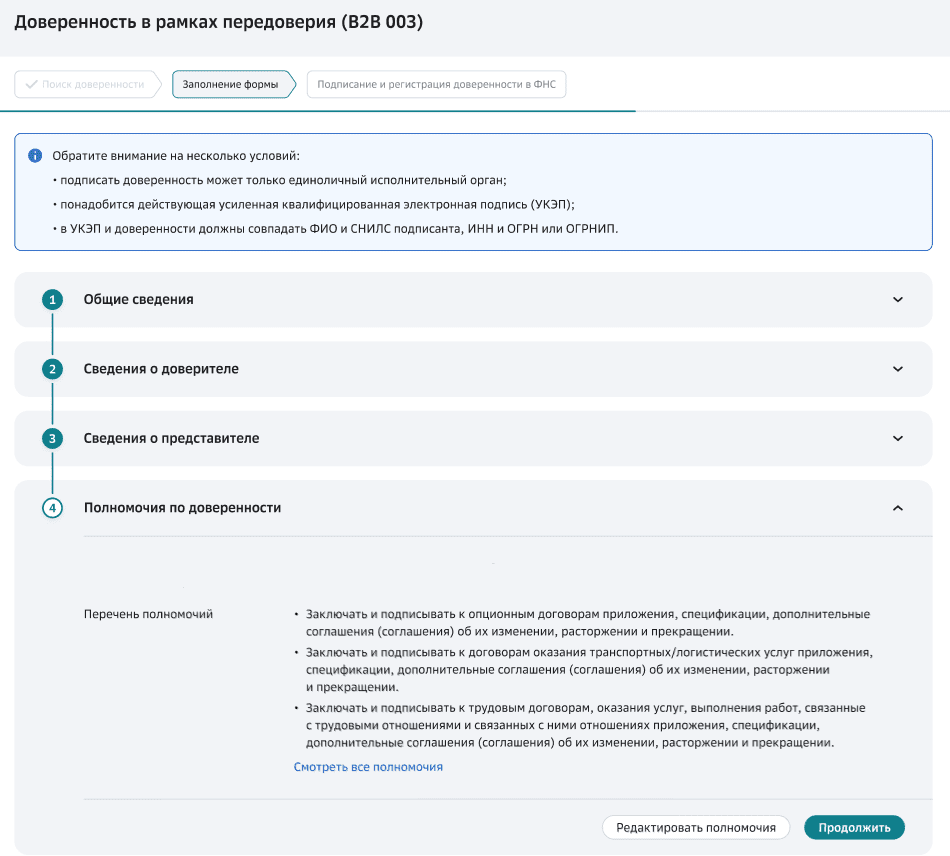Click Общие сведения section title

(x=139, y=299)
